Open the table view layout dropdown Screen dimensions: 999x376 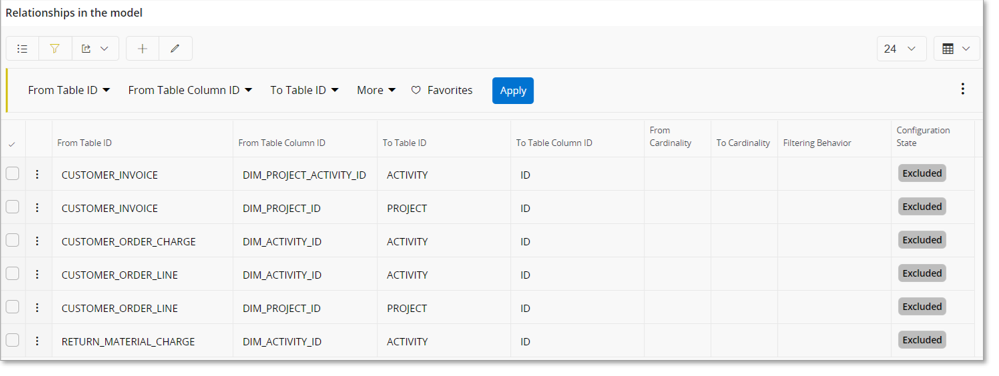pyautogui.click(x=956, y=48)
